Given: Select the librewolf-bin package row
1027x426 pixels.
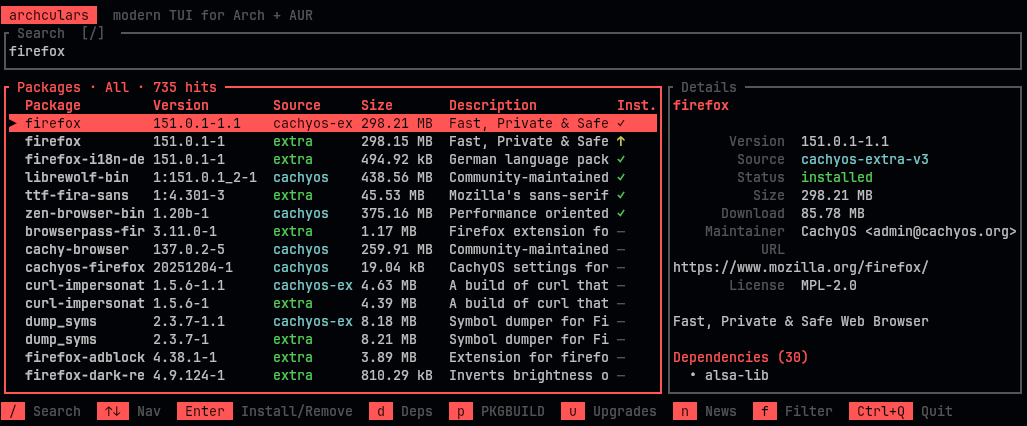Looking at the screenshot, I should click(333, 177).
